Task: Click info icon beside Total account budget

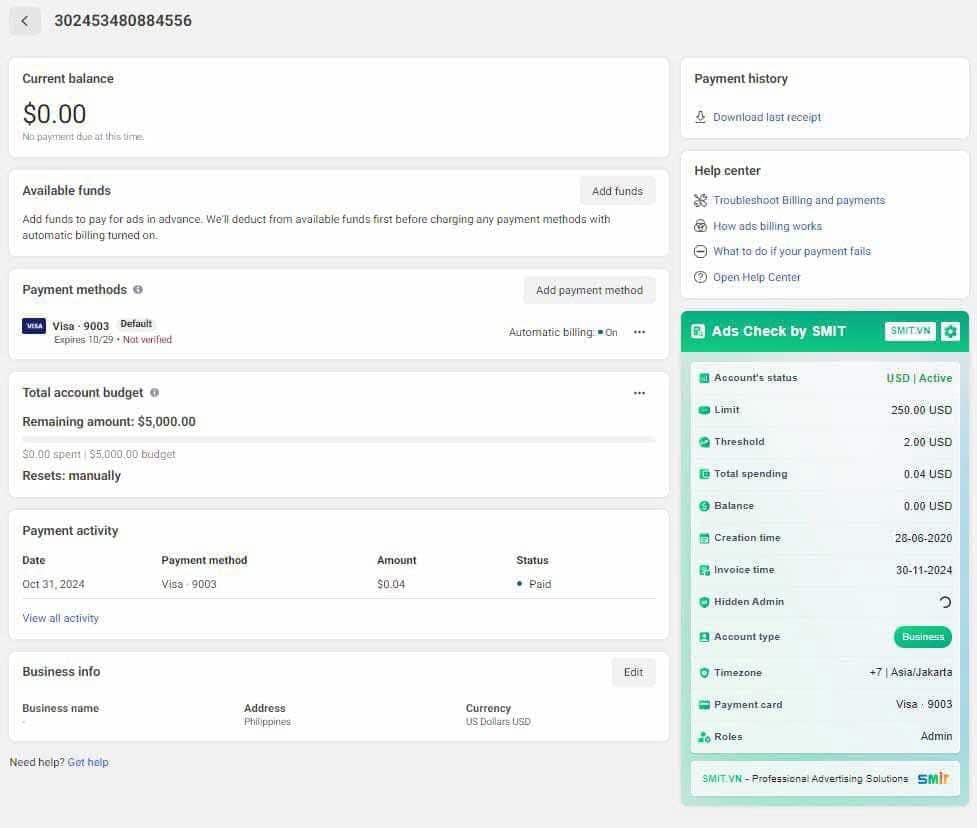Action: pyautogui.click(x=155, y=393)
